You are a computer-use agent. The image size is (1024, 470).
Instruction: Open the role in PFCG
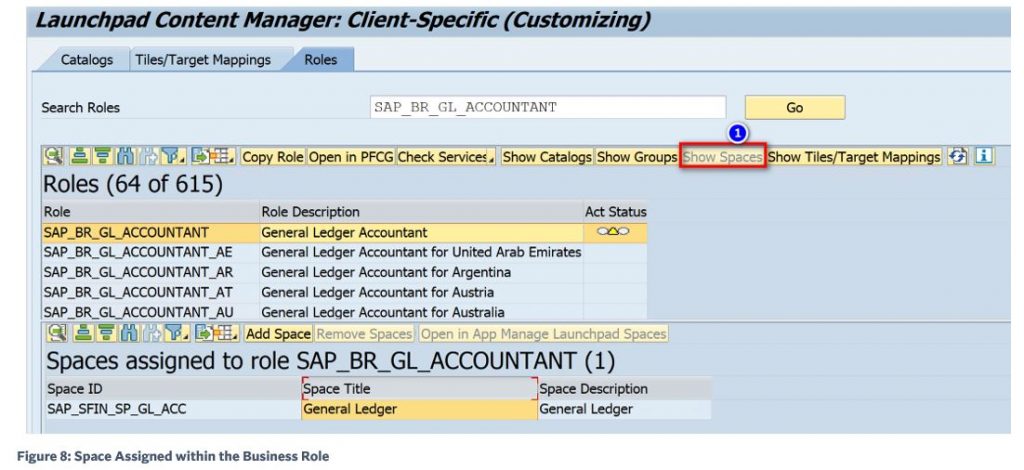351,157
